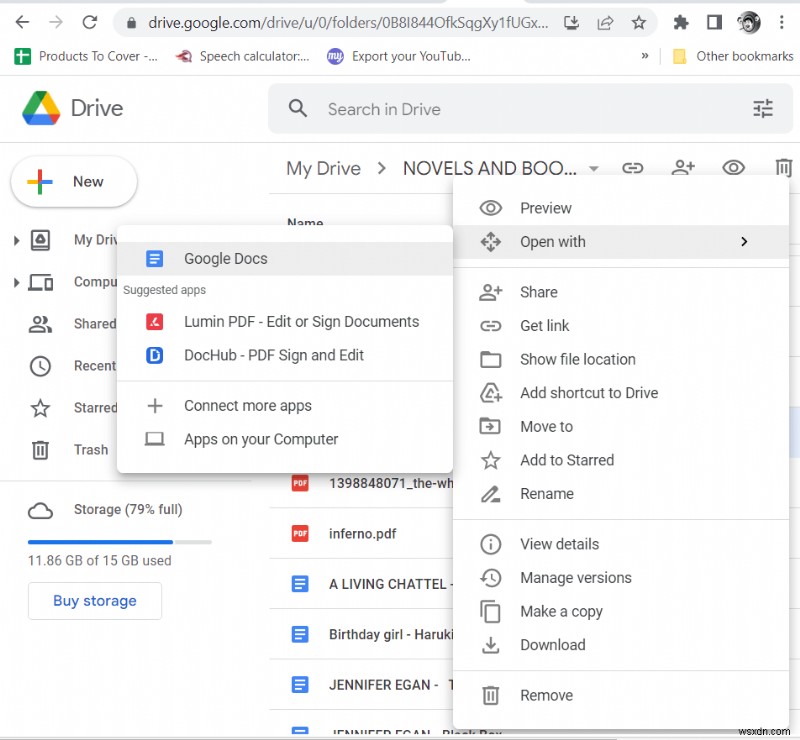Click the trash icon in the top toolbar
Screen dimensions: 800x740
pos(784,168)
